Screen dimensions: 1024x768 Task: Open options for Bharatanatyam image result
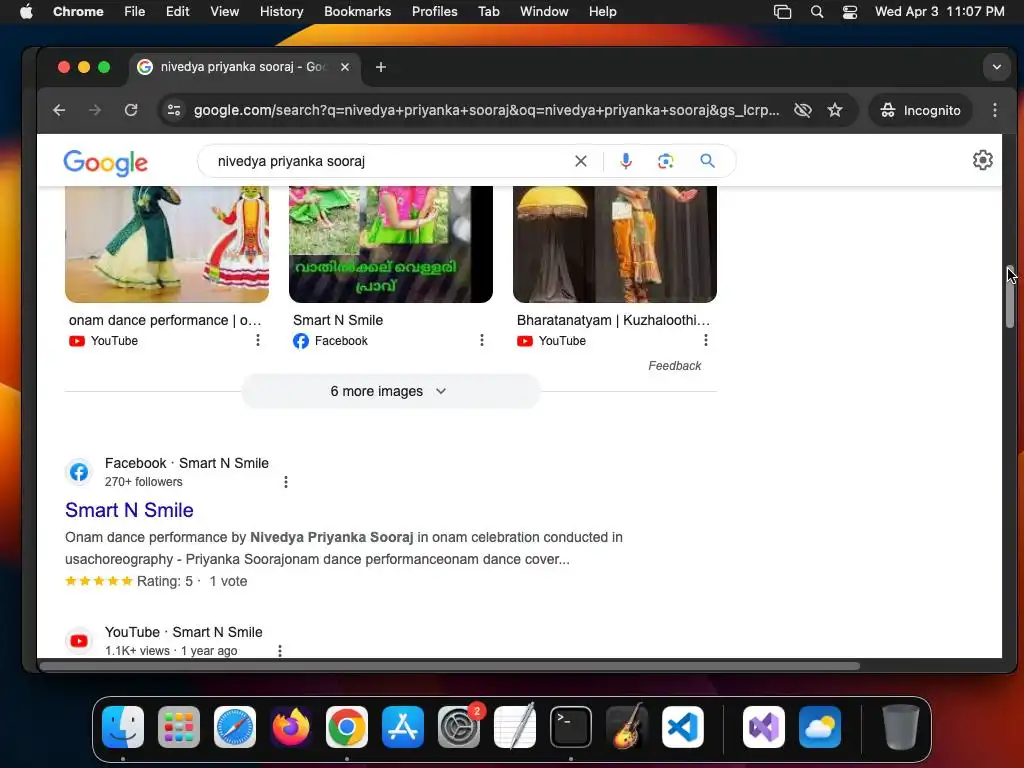706,340
